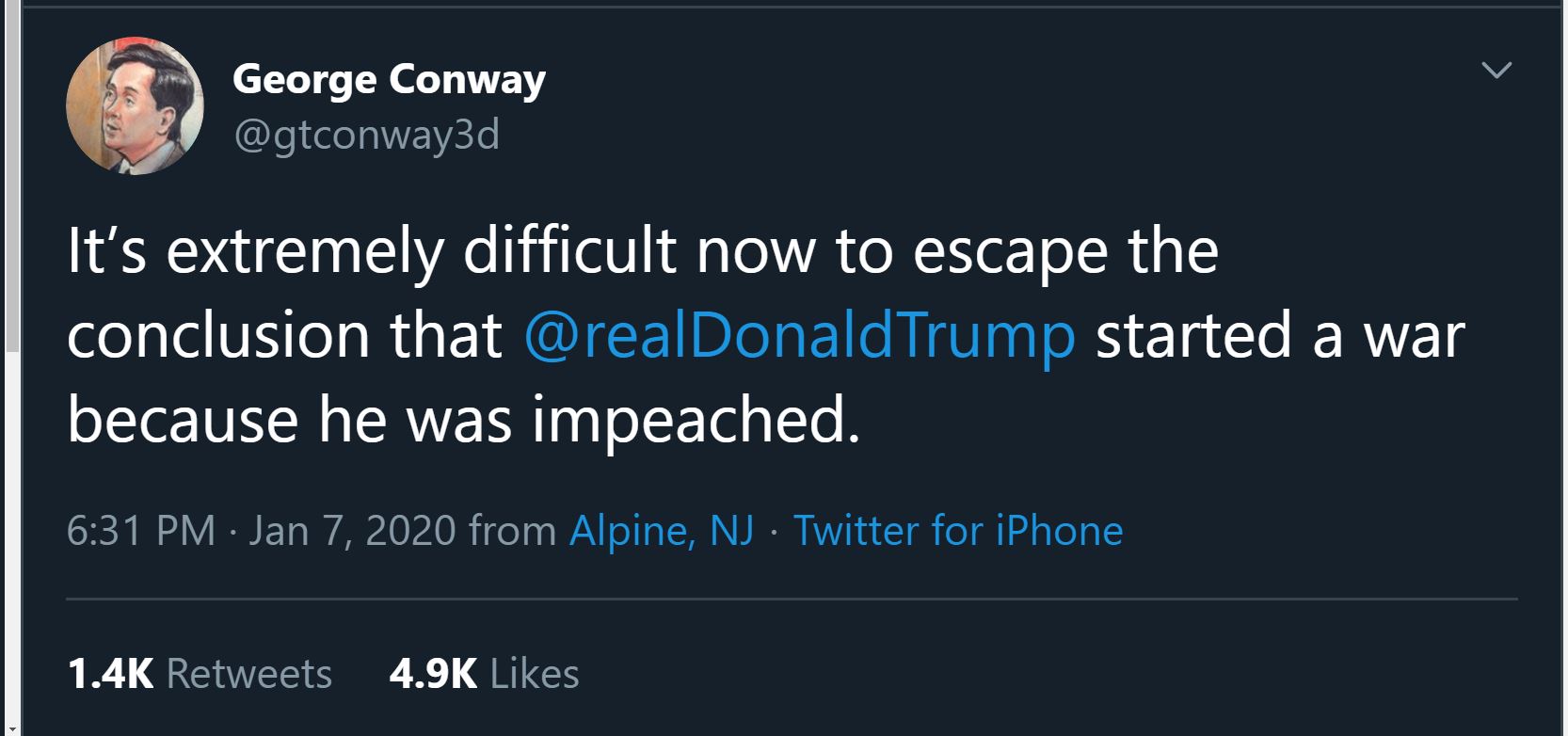Open the @gtconway3d handle
Screen dimensions: 1568x736
(366, 135)
